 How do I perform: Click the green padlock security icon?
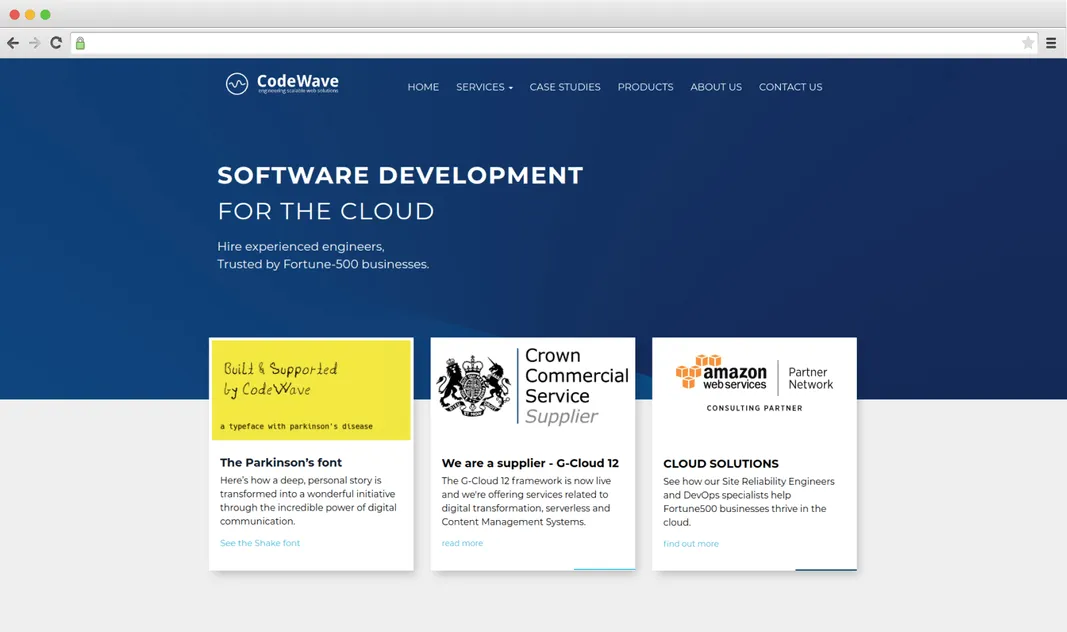coord(80,44)
